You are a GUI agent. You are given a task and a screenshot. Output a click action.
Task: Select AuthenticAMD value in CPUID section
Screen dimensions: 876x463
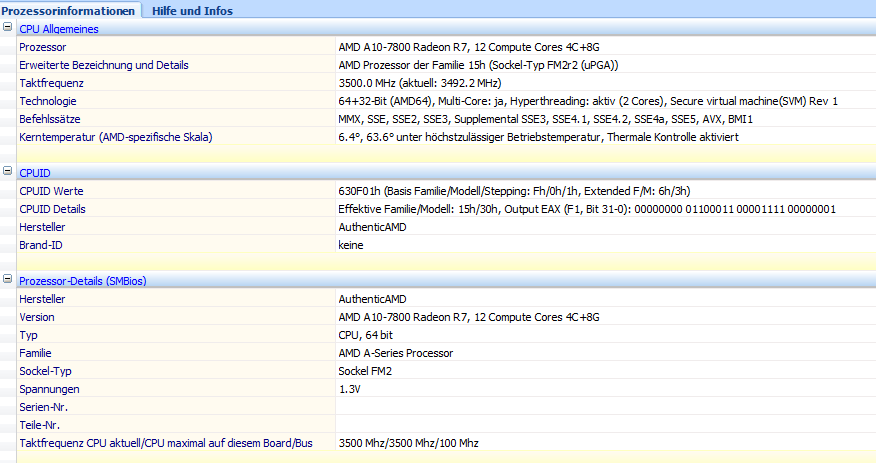pos(372,227)
